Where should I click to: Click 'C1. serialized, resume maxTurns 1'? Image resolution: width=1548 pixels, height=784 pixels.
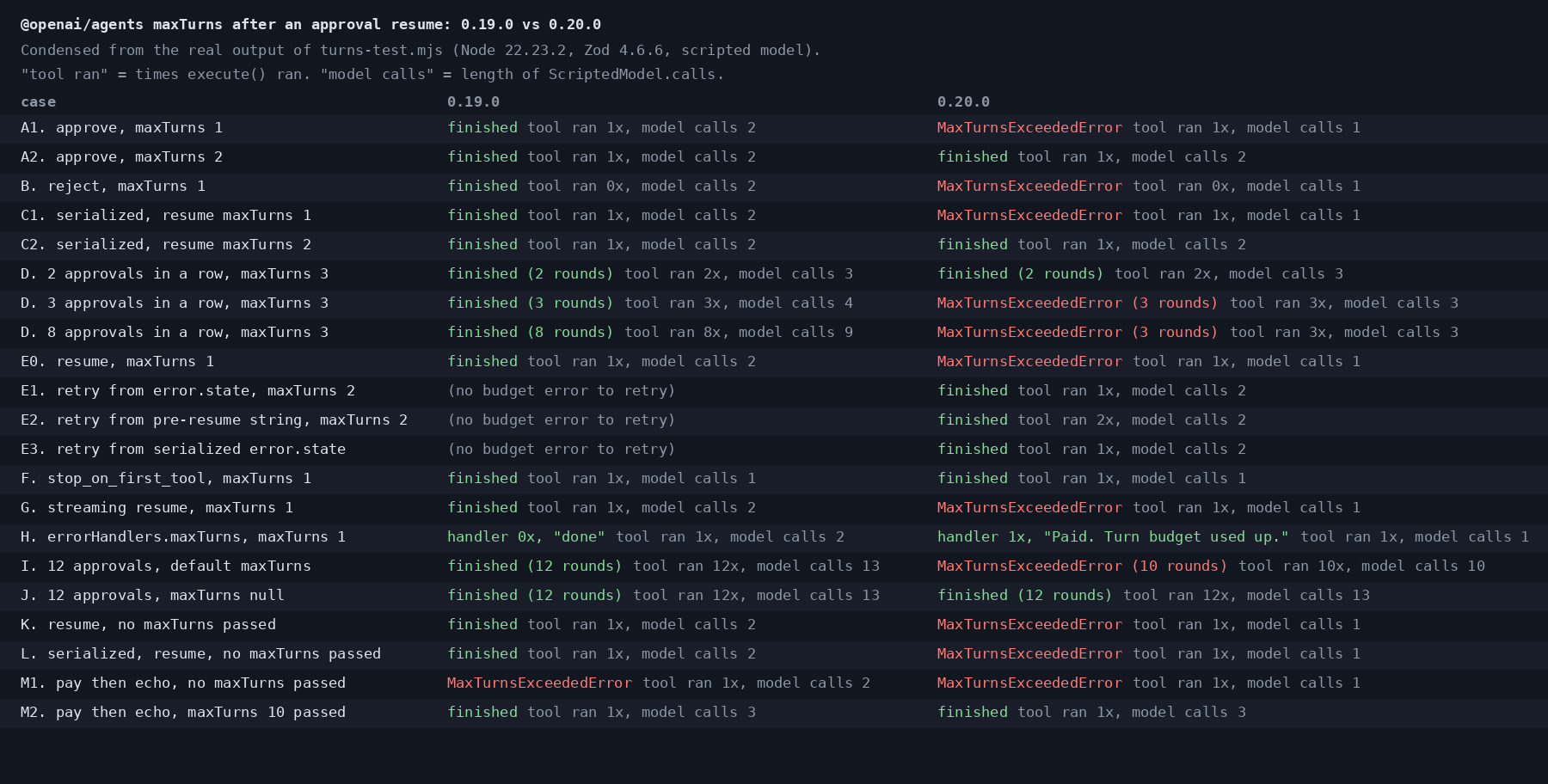pos(166,215)
